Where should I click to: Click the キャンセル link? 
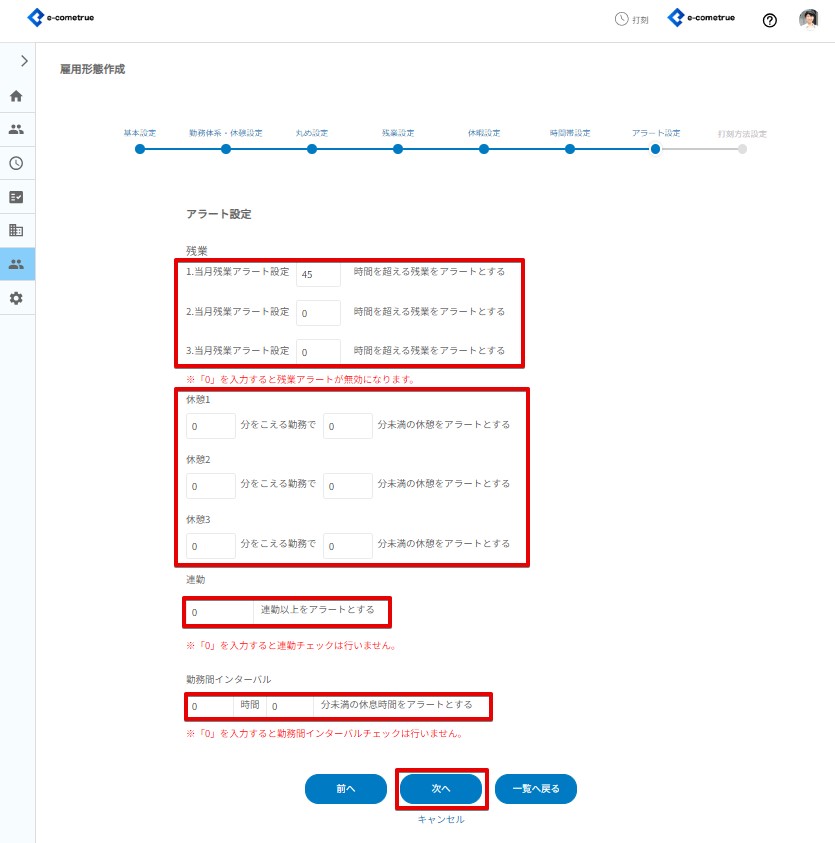[441, 819]
